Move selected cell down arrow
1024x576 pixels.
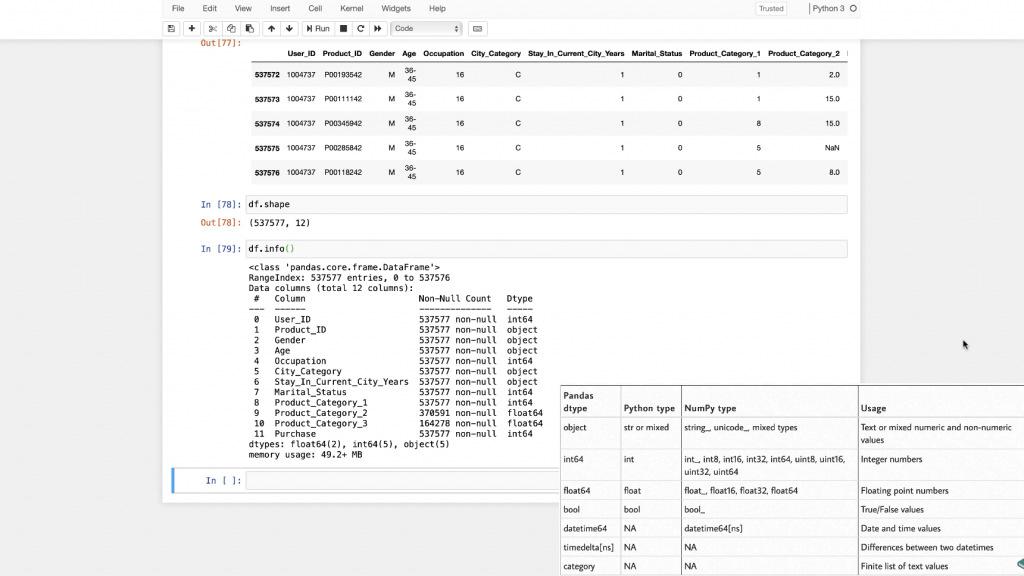[289, 29]
